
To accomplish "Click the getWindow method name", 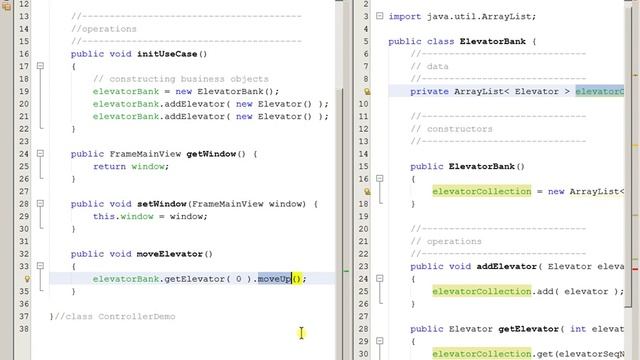I will pos(211,154).
